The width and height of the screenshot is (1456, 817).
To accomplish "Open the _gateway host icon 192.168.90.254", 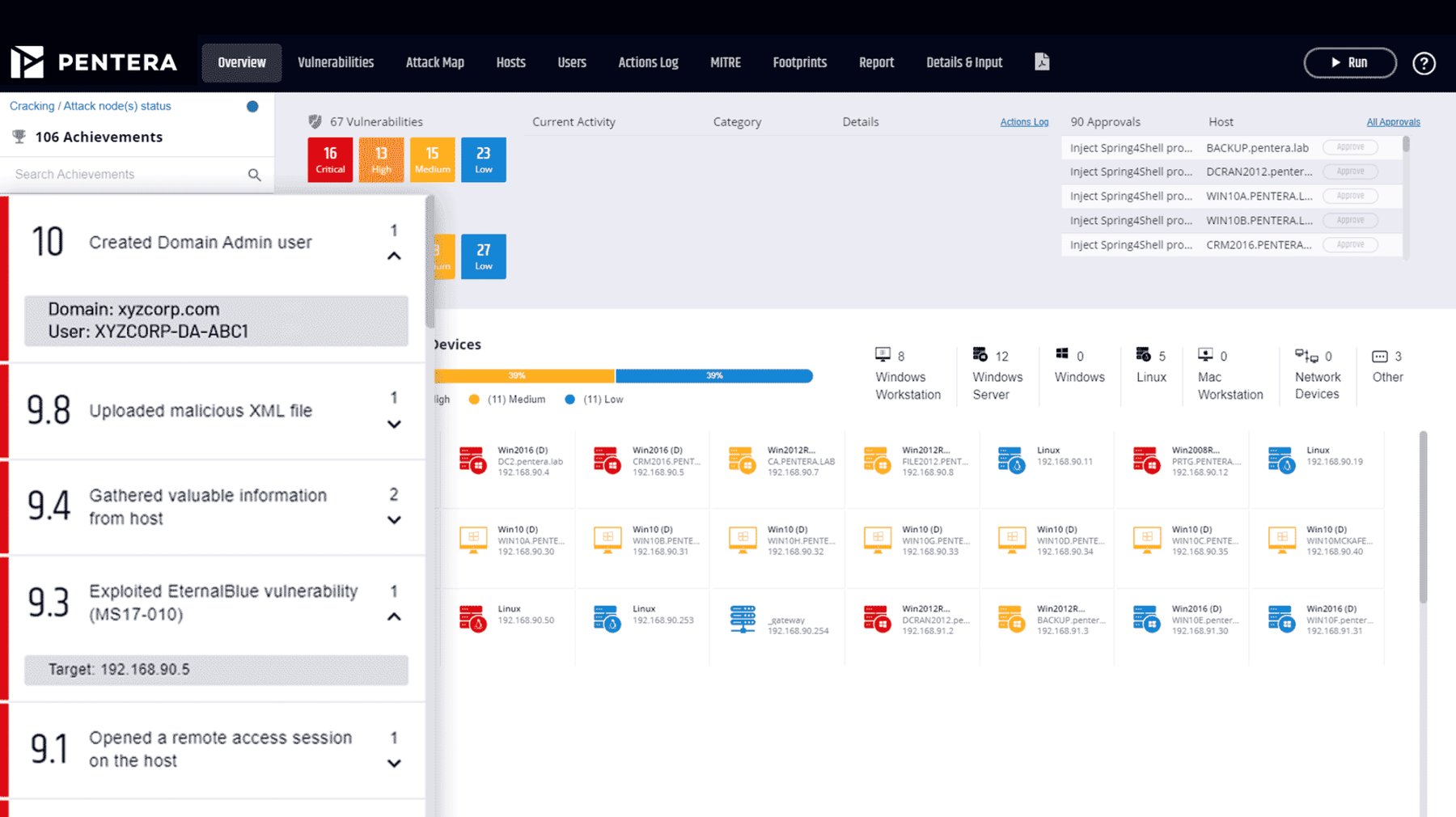I will point(743,619).
